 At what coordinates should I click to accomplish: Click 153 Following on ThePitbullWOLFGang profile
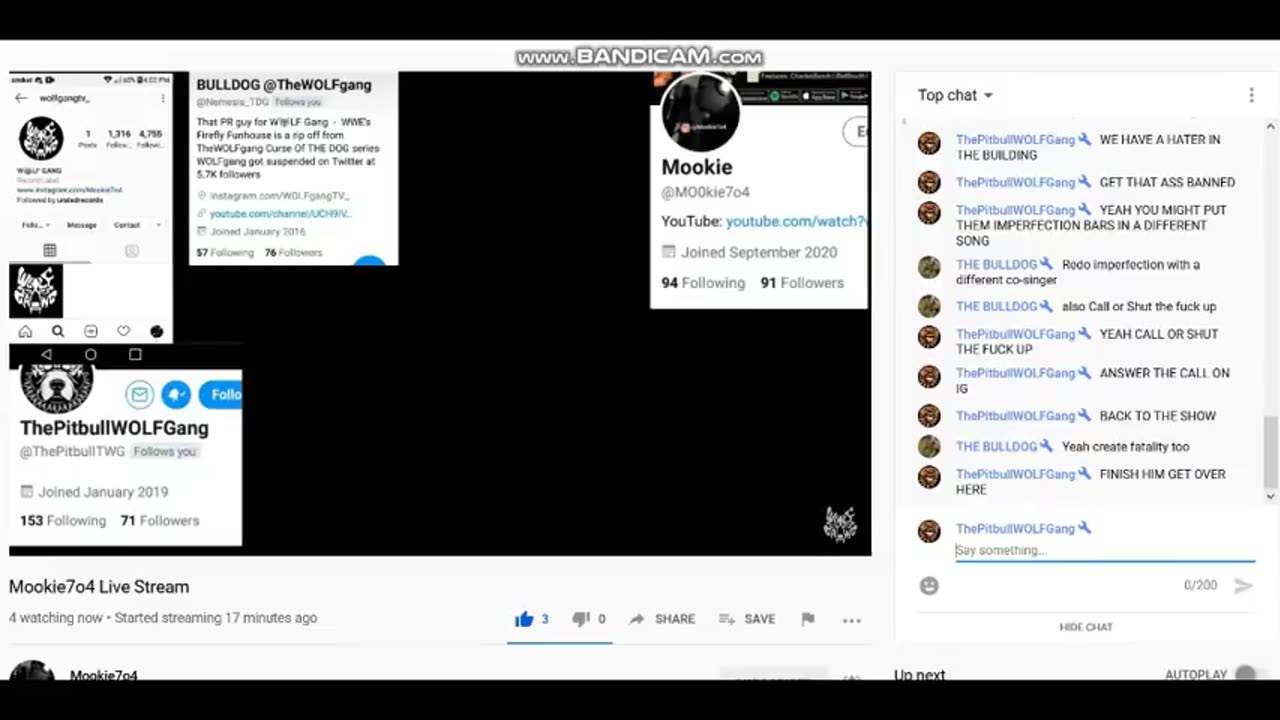tap(63, 521)
